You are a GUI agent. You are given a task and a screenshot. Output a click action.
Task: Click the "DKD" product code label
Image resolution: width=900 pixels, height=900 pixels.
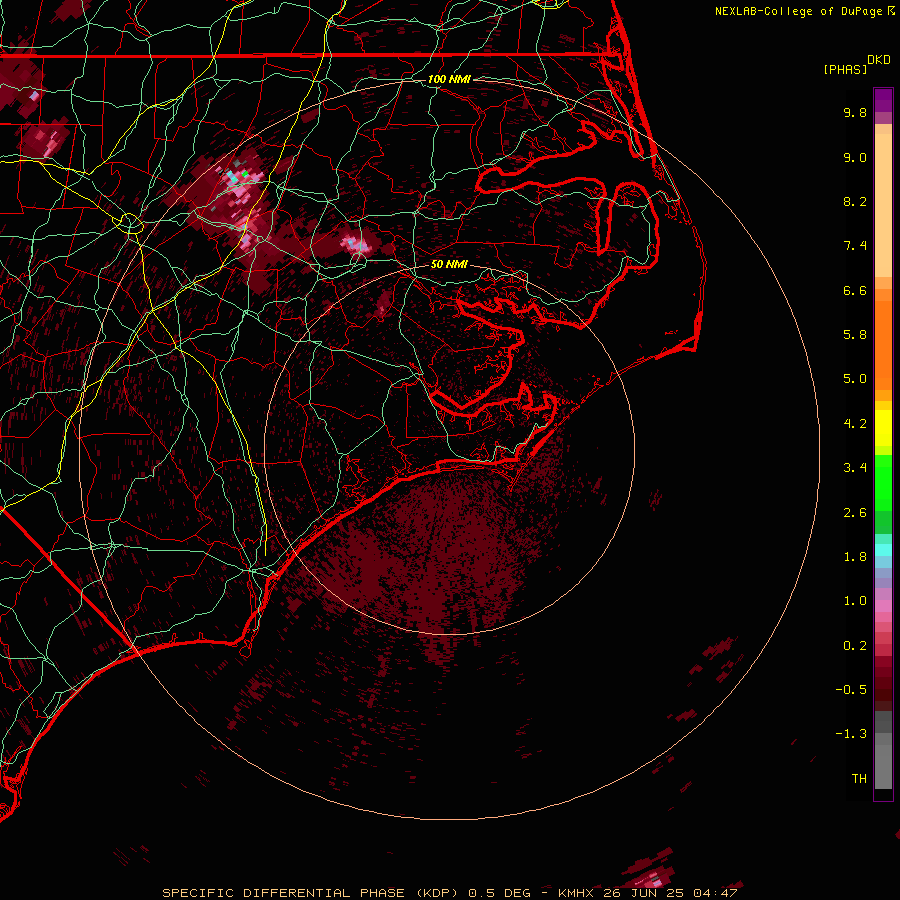(879, 60)
